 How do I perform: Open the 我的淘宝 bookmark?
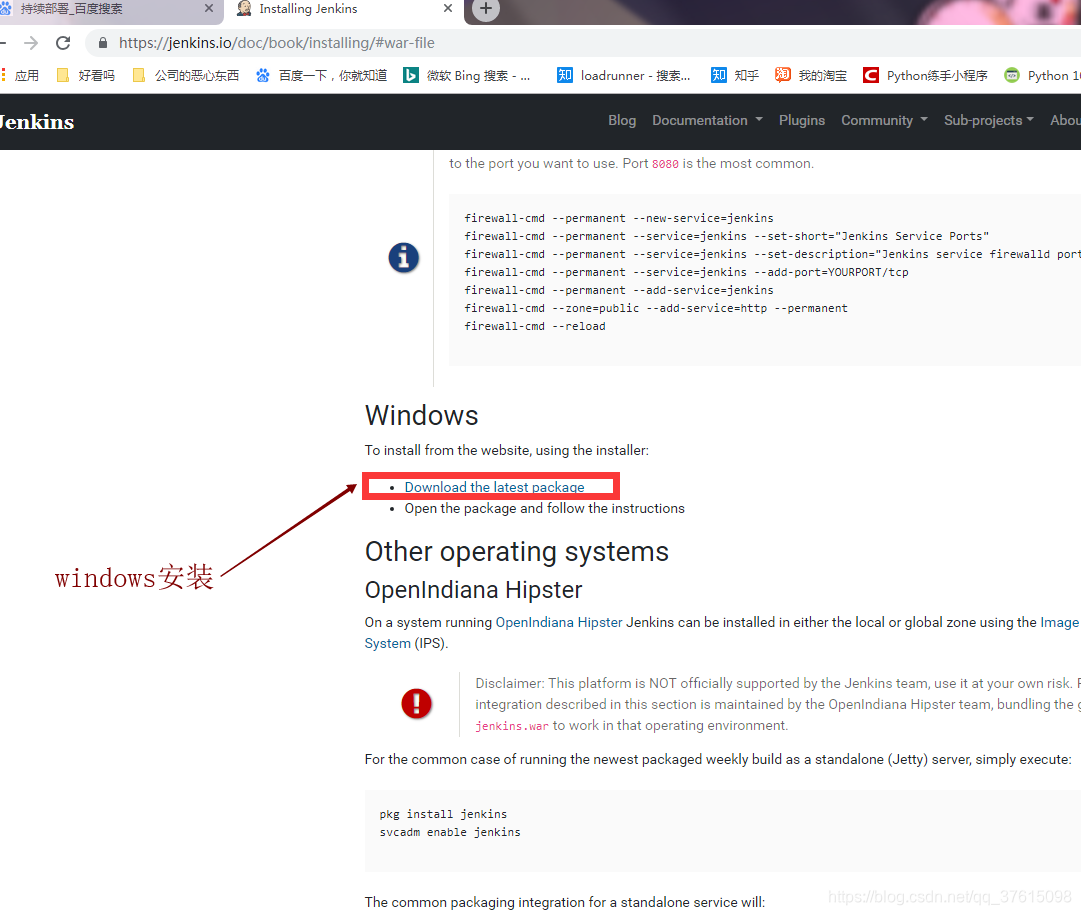(x=811, y=75)
